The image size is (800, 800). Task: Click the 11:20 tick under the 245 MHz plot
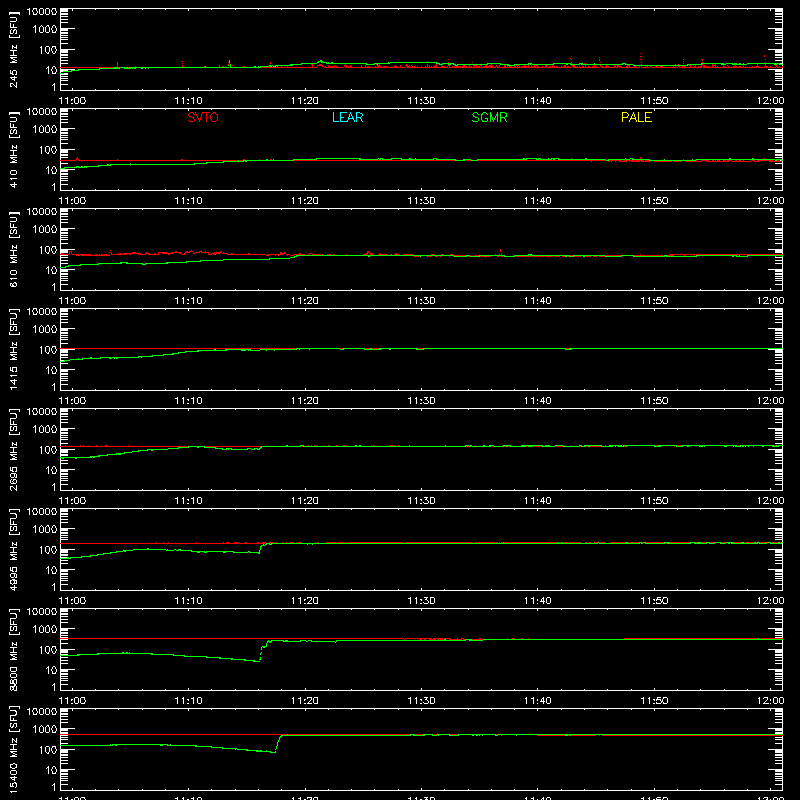pyautogui.click(x=305, y=101)
